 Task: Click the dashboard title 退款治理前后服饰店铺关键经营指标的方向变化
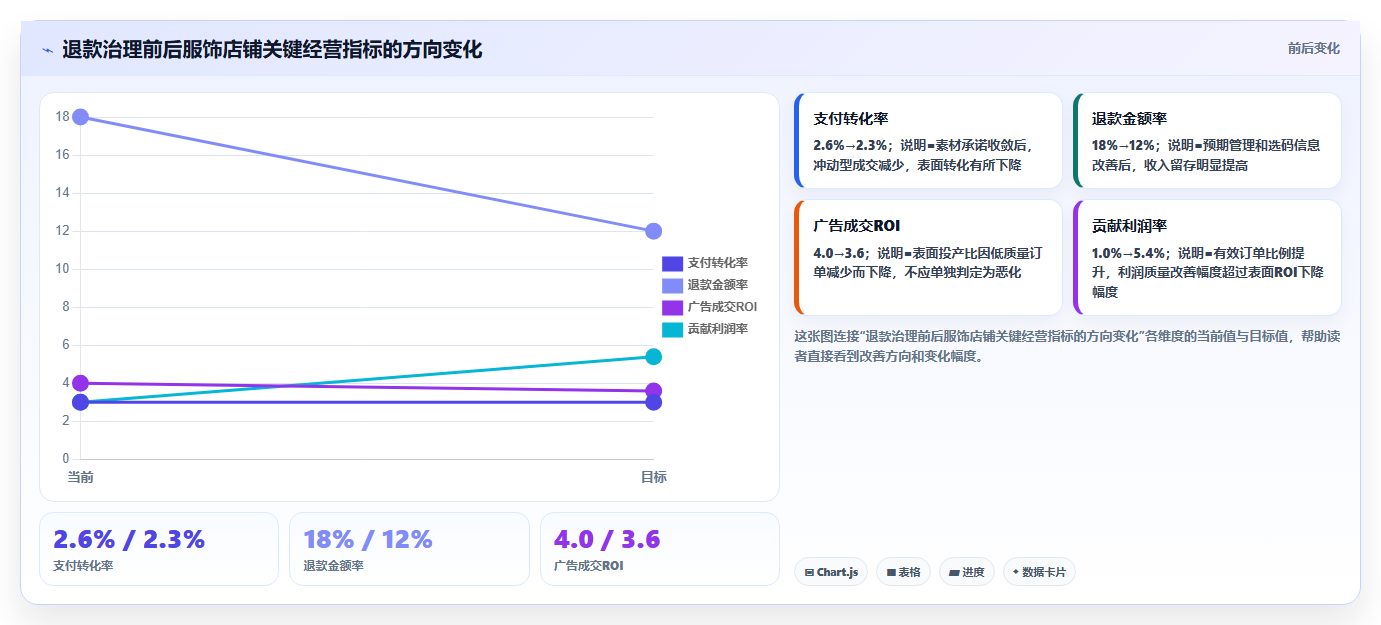272,49
